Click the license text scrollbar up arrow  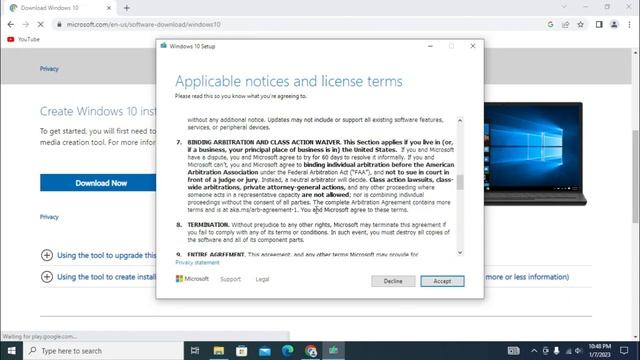[460, 120]
